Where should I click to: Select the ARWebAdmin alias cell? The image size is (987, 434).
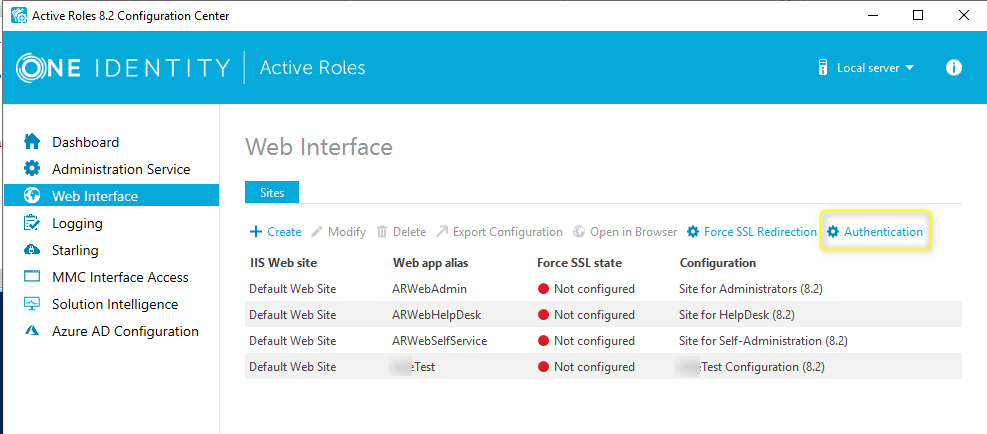pos(429,289)
